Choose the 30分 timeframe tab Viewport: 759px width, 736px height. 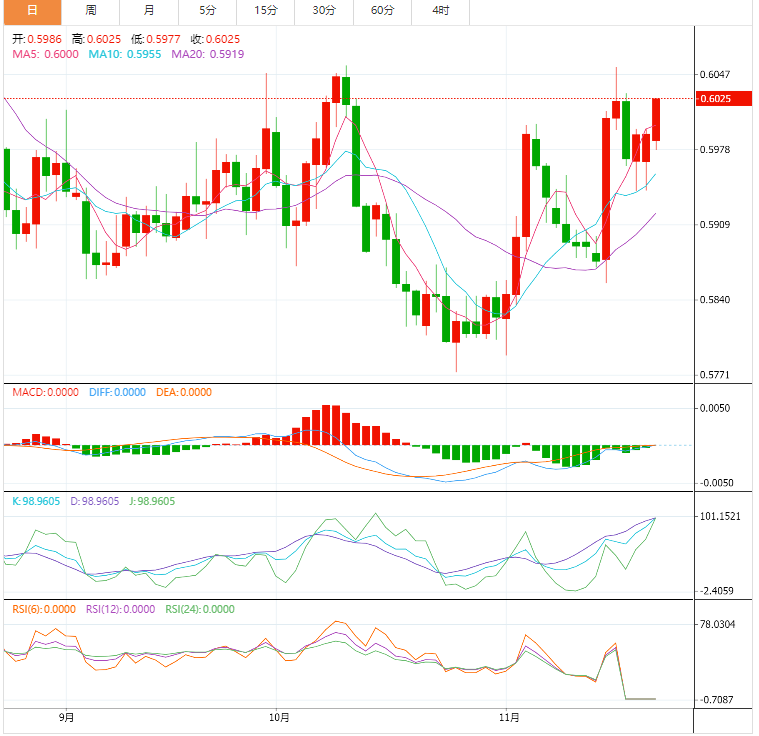324,11
